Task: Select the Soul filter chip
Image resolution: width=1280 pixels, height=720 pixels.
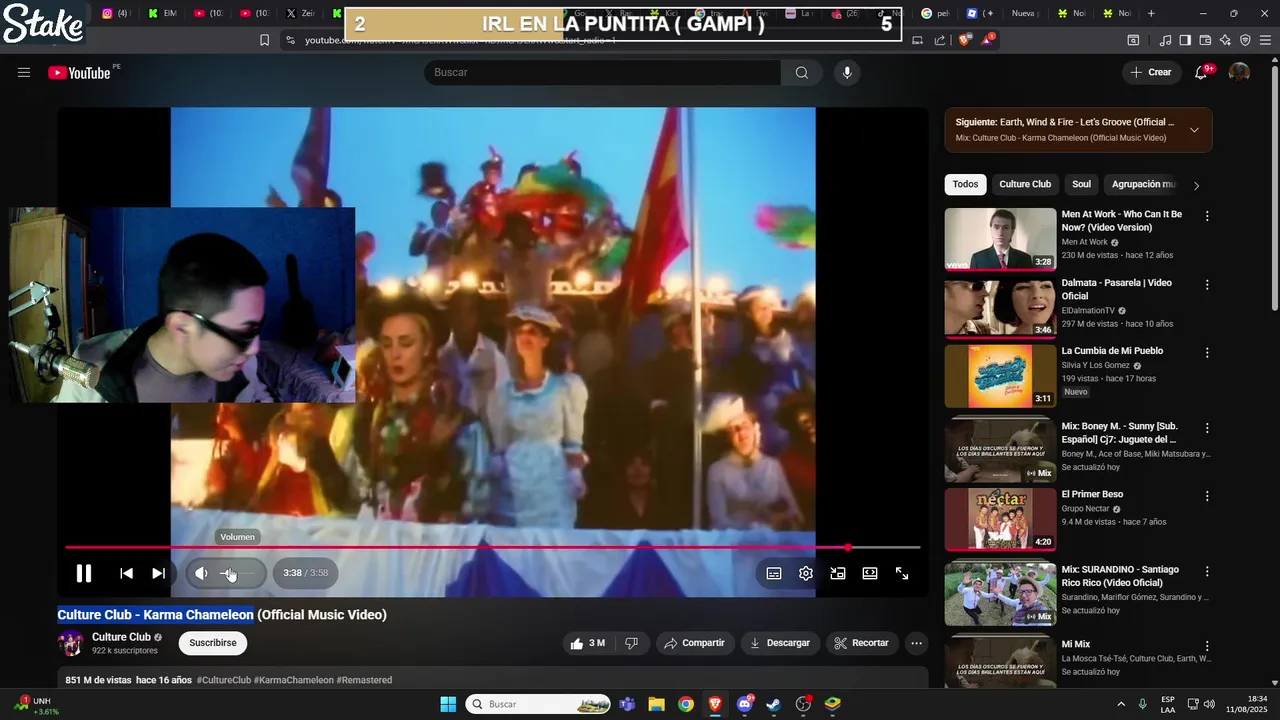Action: (1081, 184)
